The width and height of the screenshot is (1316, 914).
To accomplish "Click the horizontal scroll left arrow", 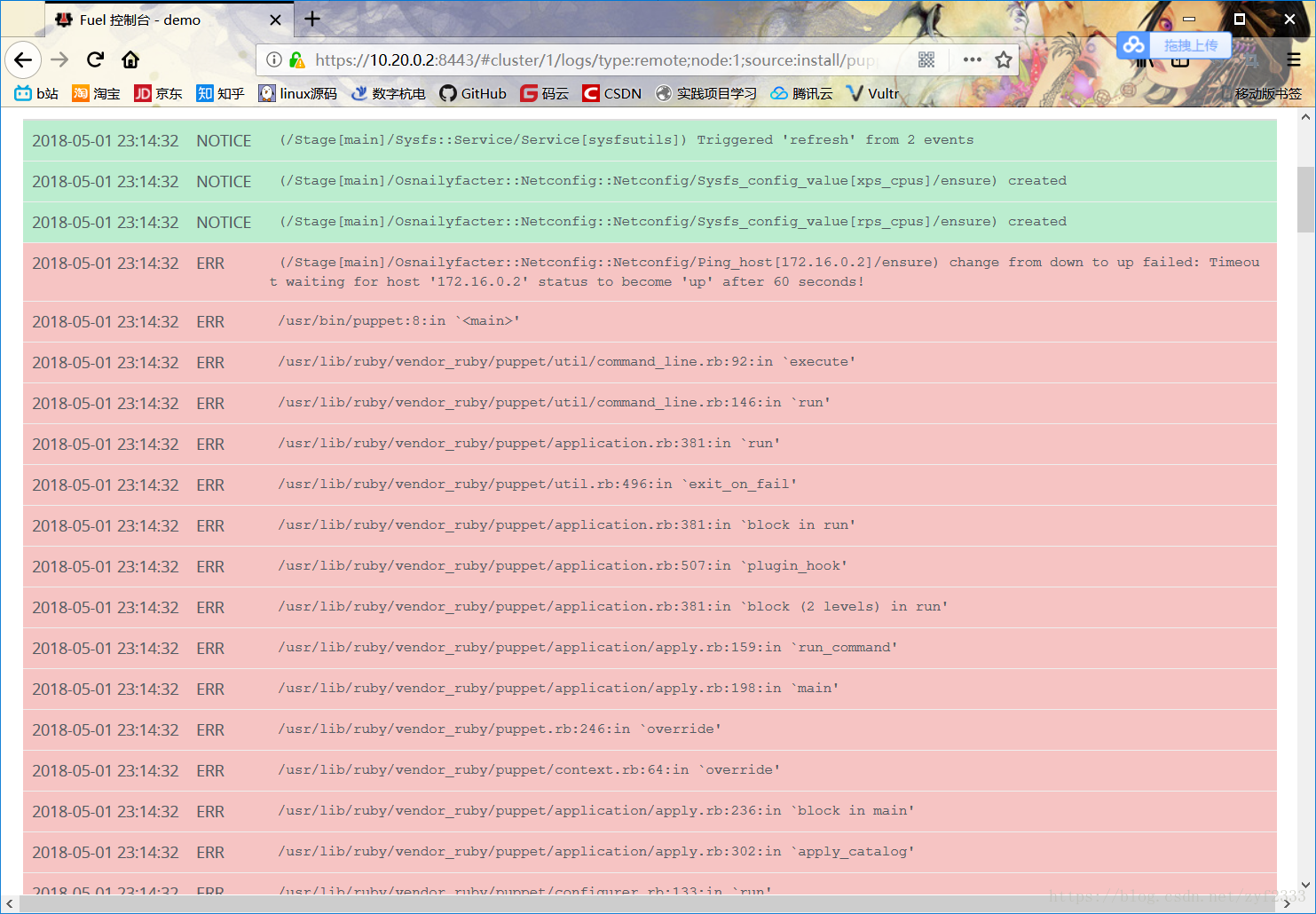I will tap(9, 903).
